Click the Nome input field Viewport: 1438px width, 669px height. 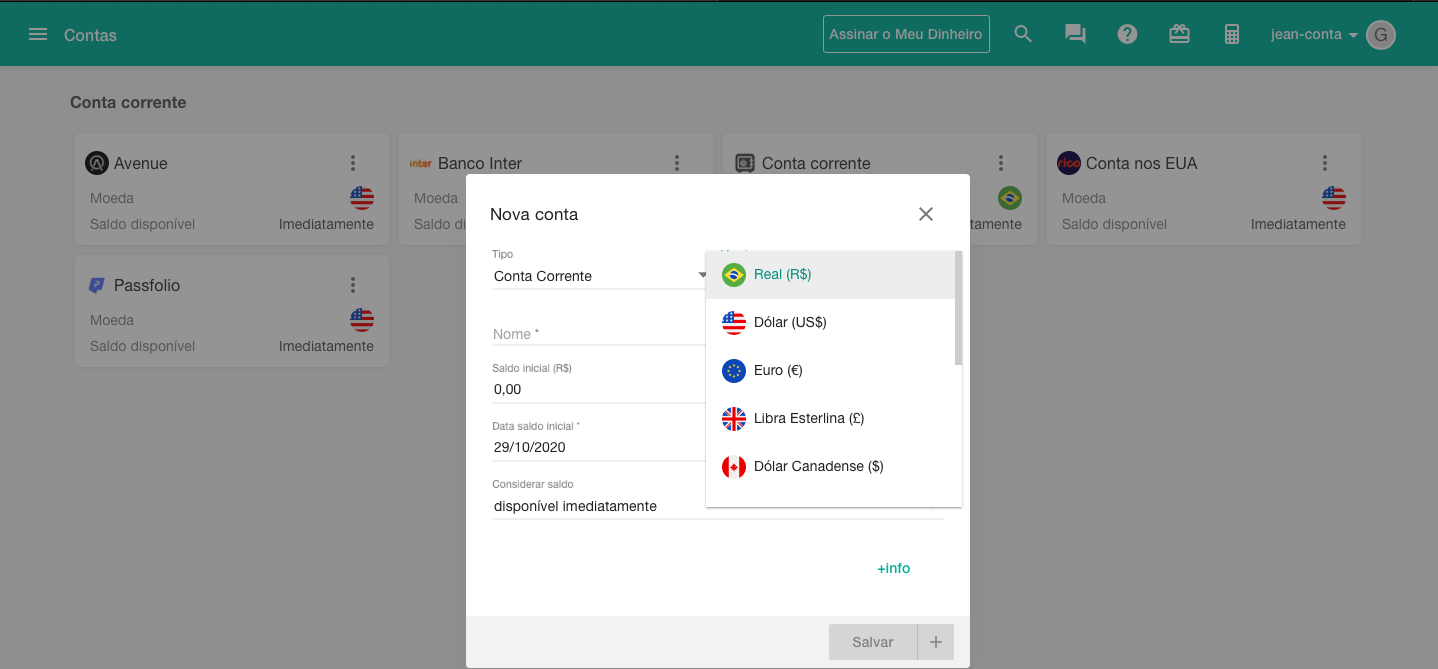(x=598, y=334)
